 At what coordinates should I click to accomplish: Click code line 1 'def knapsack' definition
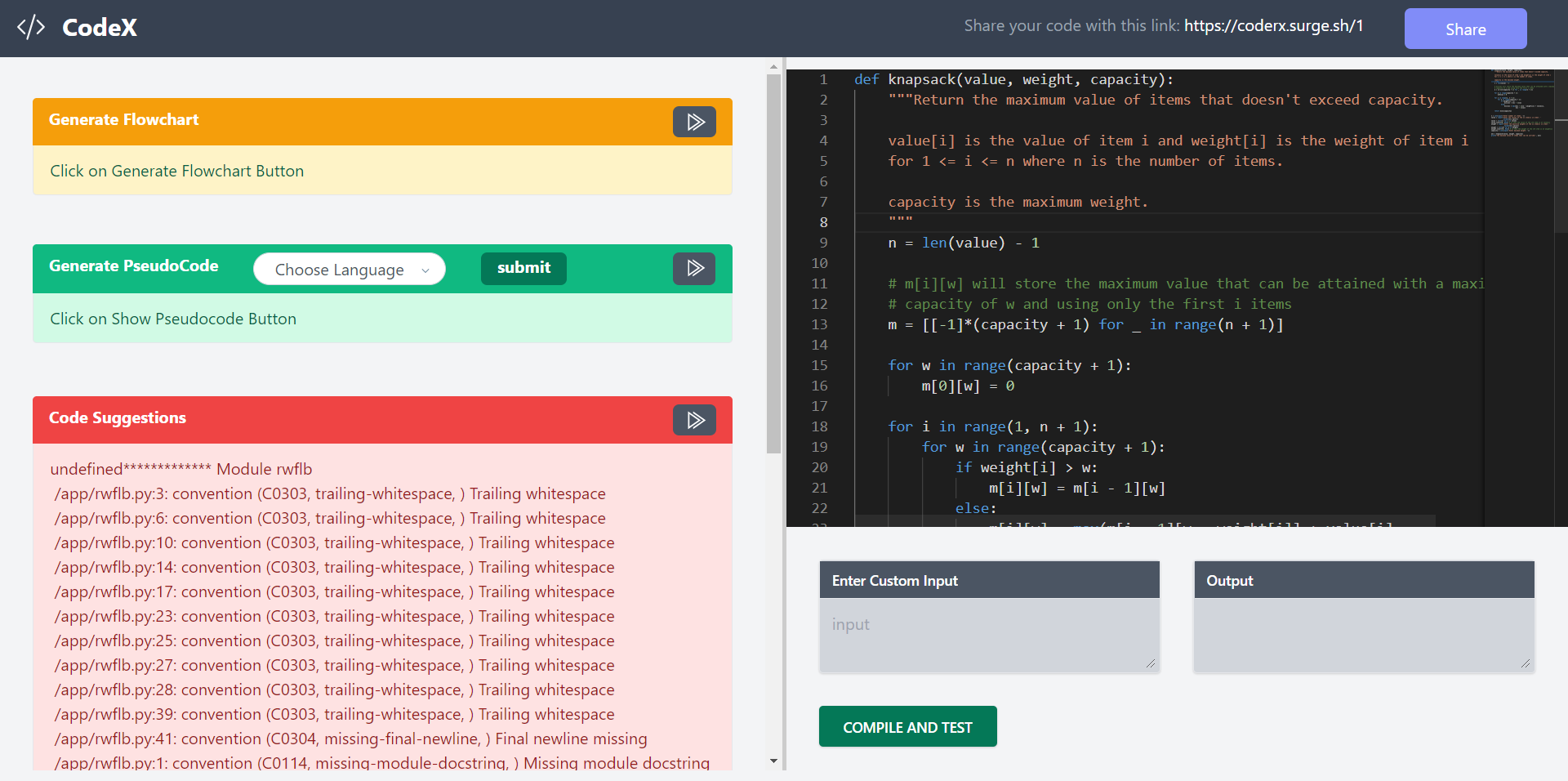point(1013,79)
